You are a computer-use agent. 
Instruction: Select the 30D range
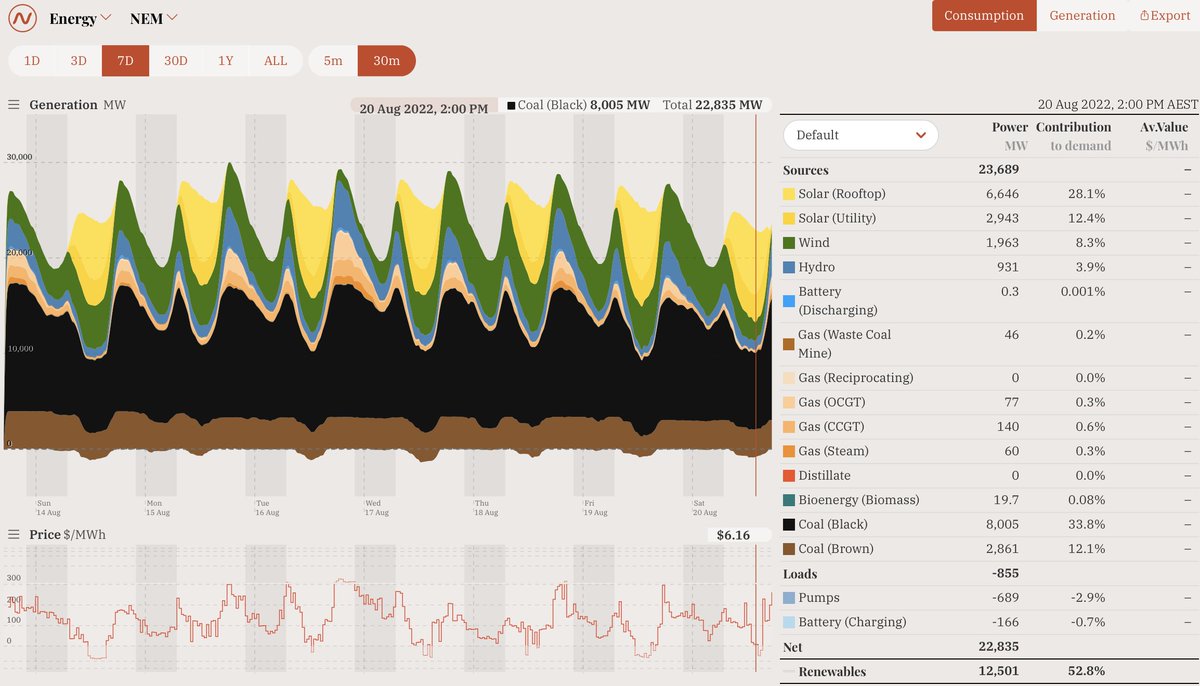[176, 61]
